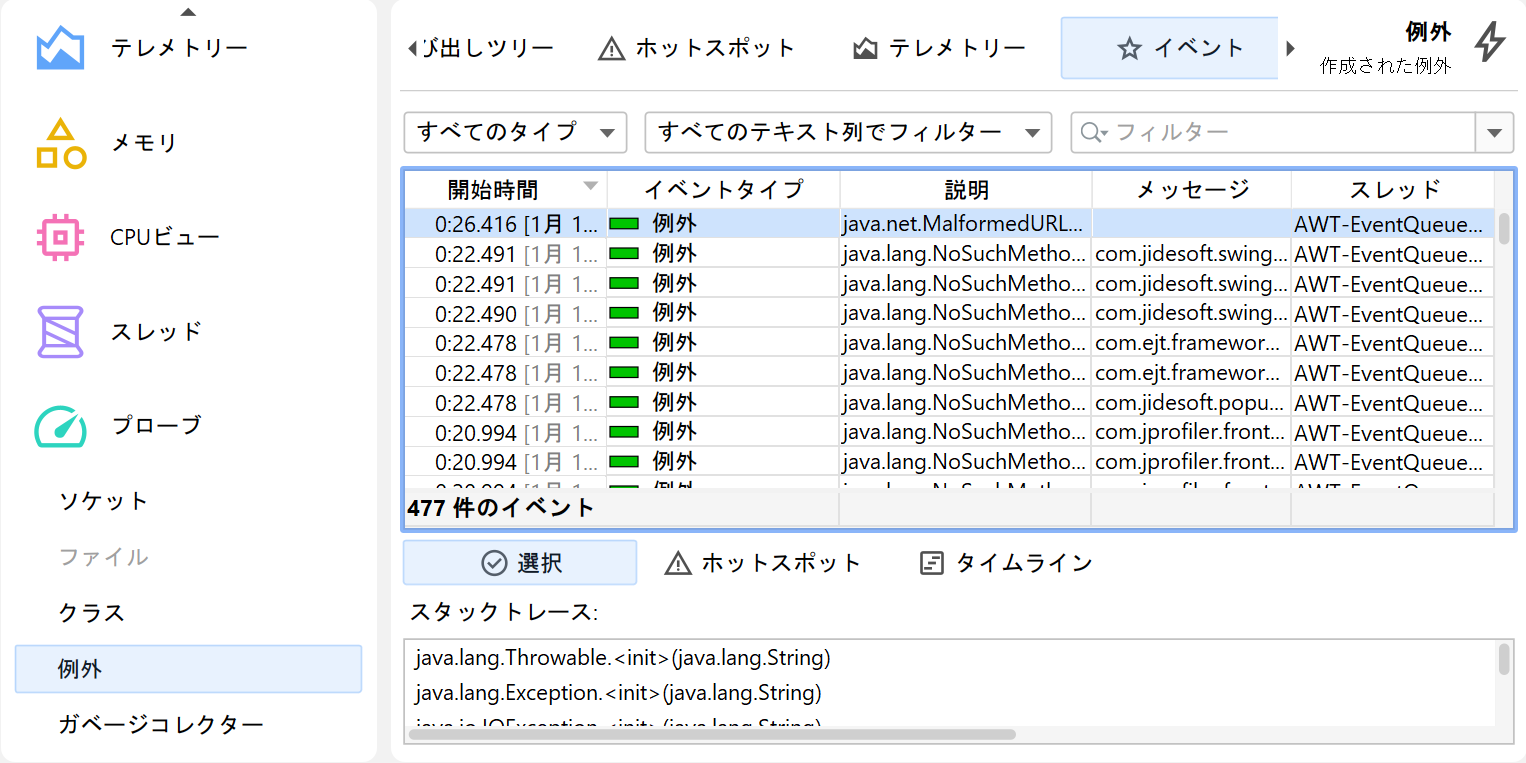This screenshot has width=1526, height=763.
Task: Click the magnifier icon in filter field
Action: coord(1092,133)
